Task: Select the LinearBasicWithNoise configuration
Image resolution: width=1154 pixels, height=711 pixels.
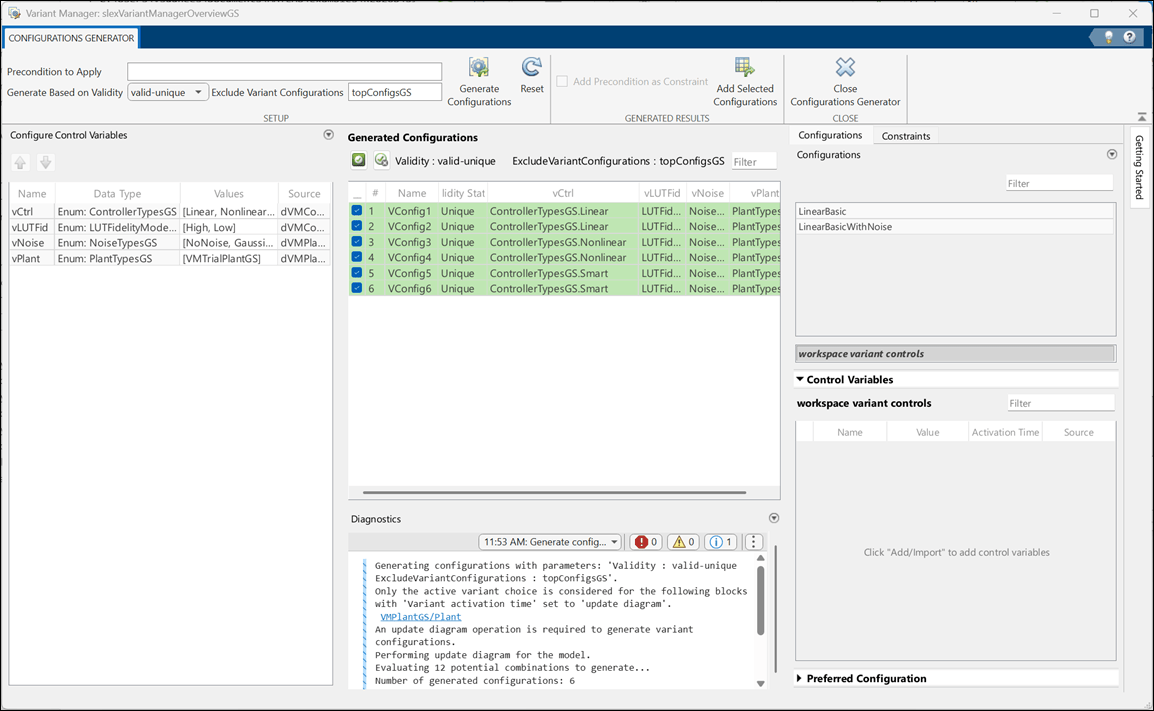Action: [955, 227]
